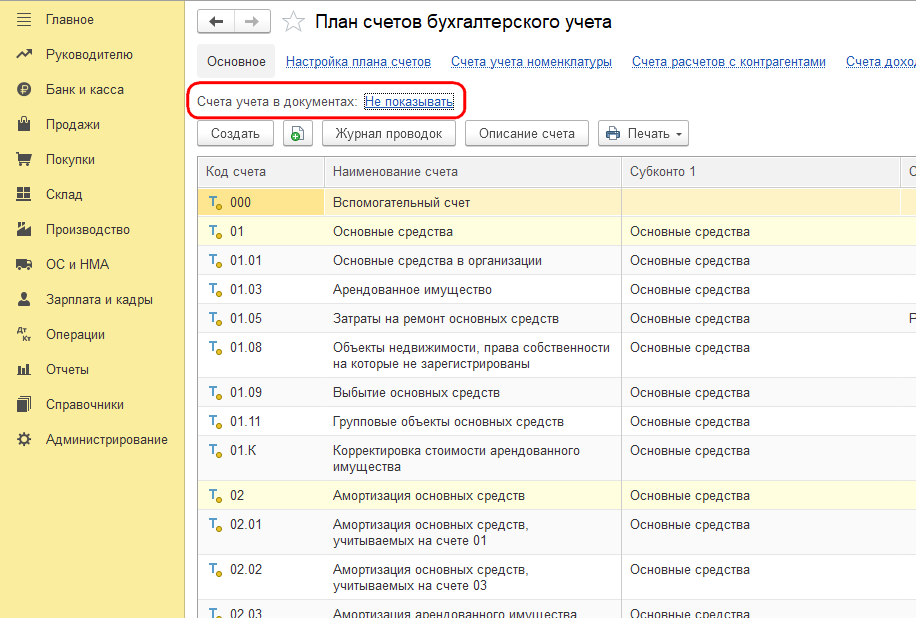
Task: Click the account icon in row 01.01
Action: coord(216,261)
